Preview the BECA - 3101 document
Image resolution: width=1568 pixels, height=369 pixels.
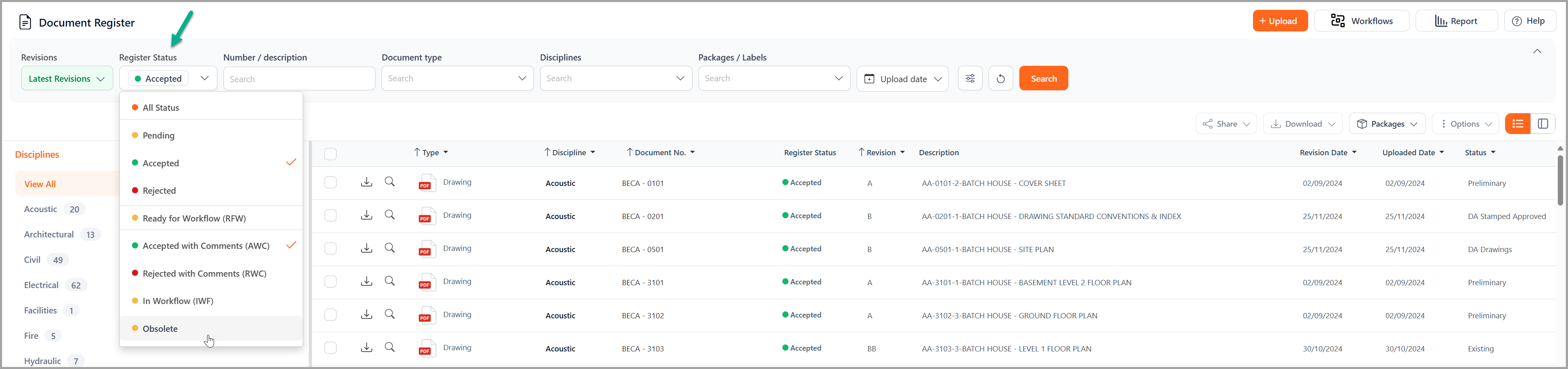(390, 281)
